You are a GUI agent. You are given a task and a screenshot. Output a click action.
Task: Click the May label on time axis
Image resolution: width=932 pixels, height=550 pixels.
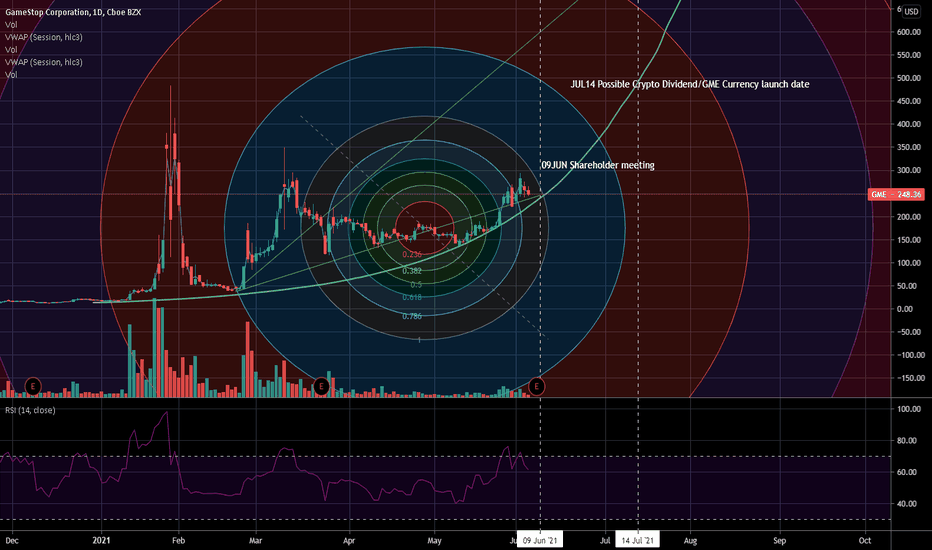(x=434, y=540)
